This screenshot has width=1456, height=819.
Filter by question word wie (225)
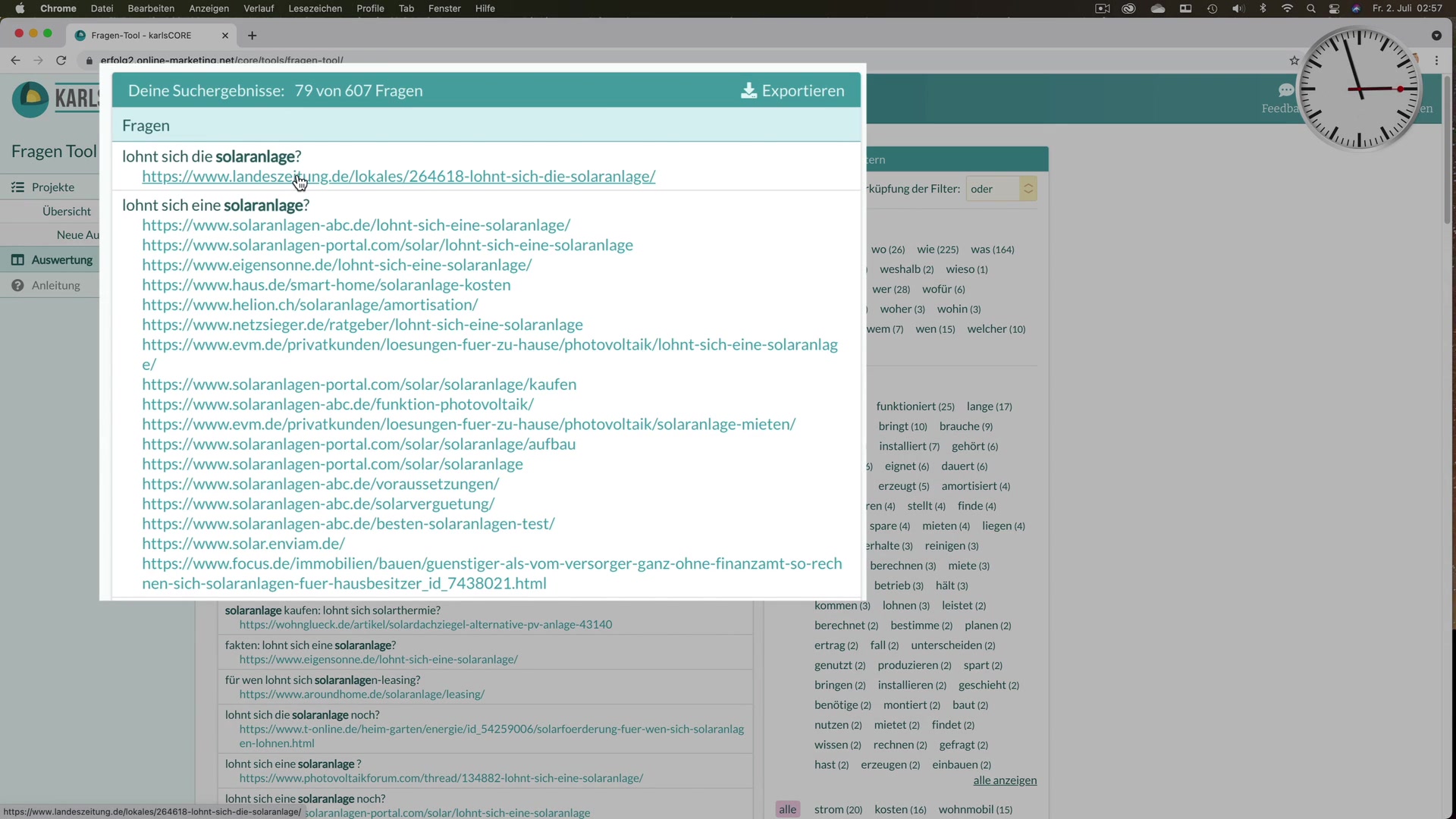[937, 249]
